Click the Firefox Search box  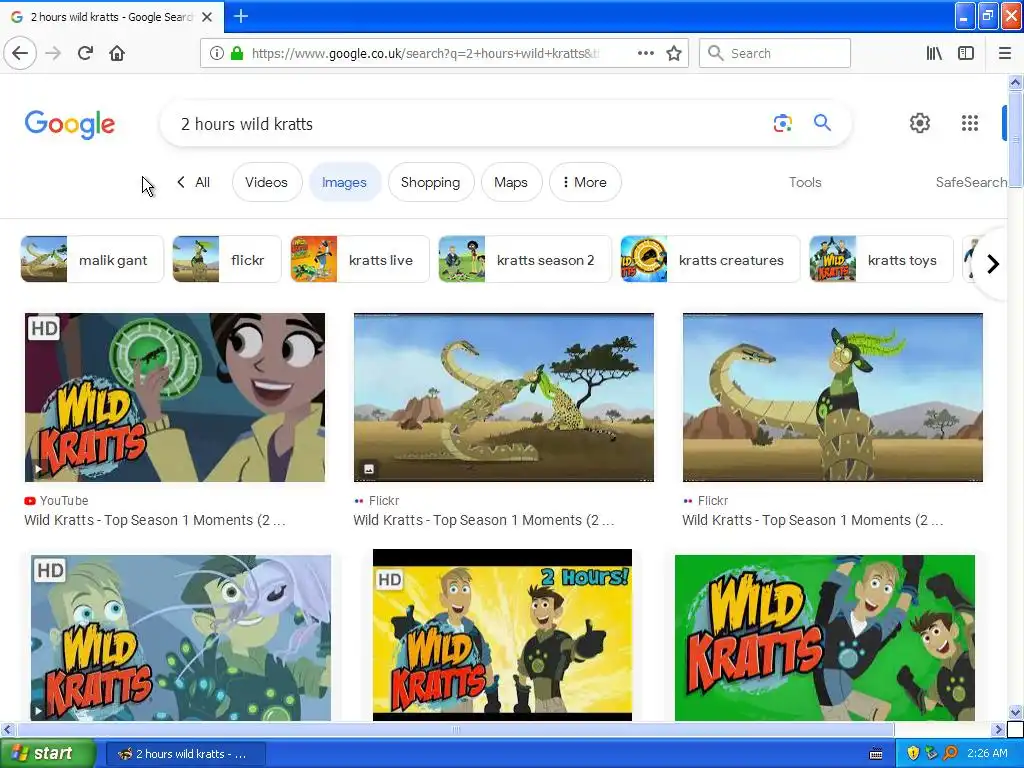pos(775,53)
